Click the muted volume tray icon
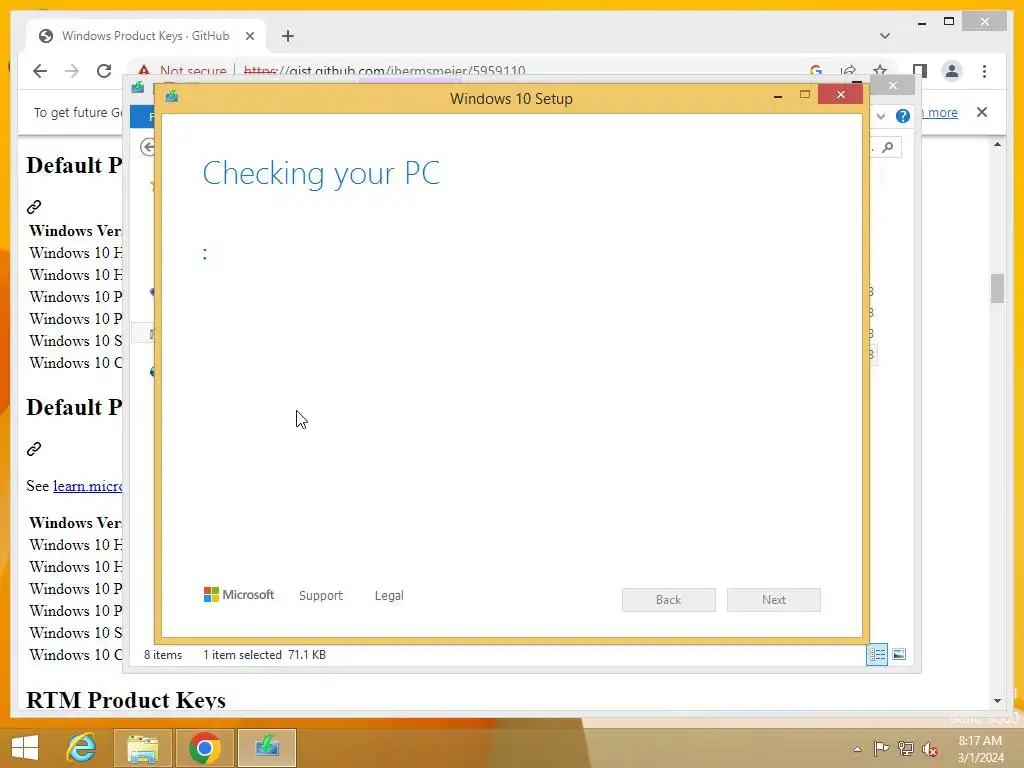 pyautogui.click(x=930, y=749)
